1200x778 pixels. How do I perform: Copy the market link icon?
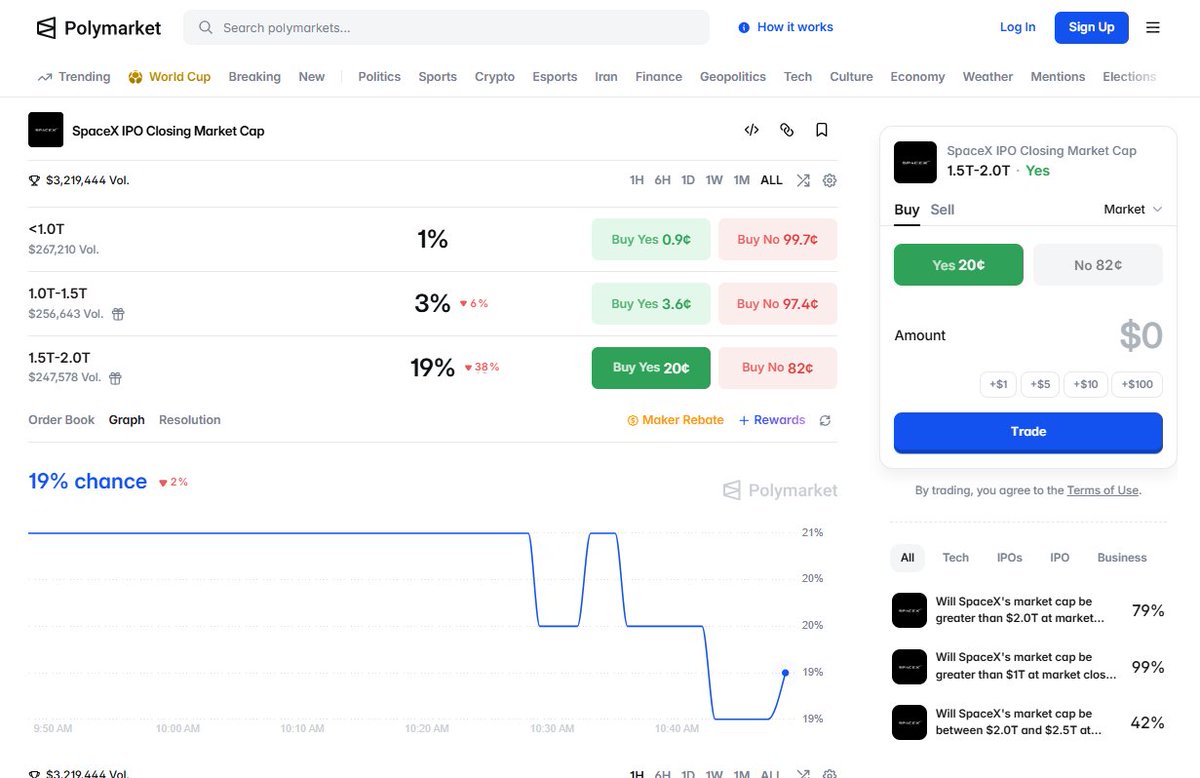[x=787, y=130]
